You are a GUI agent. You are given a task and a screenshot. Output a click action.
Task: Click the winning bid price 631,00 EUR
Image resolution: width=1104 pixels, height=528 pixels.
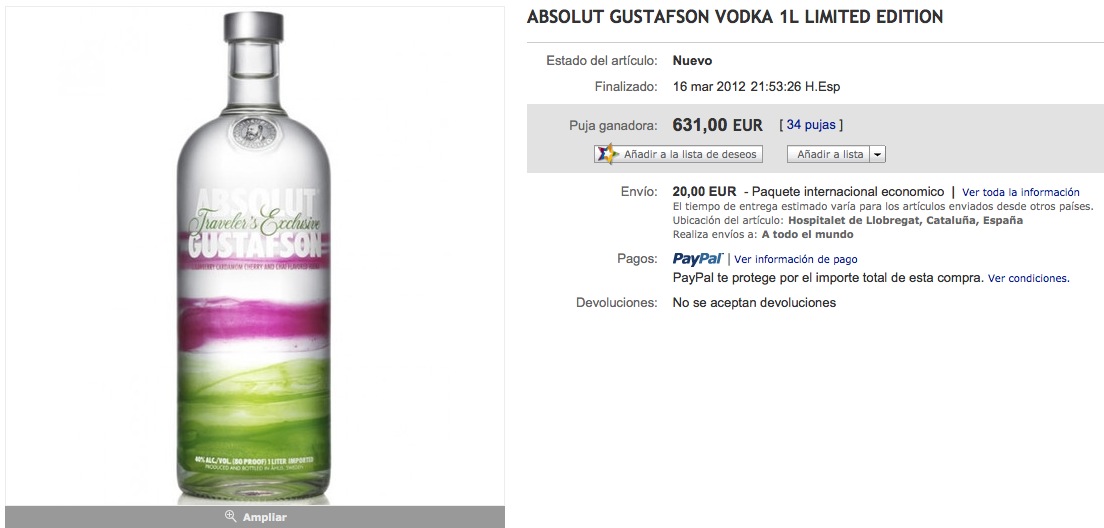tap(717, 125)
